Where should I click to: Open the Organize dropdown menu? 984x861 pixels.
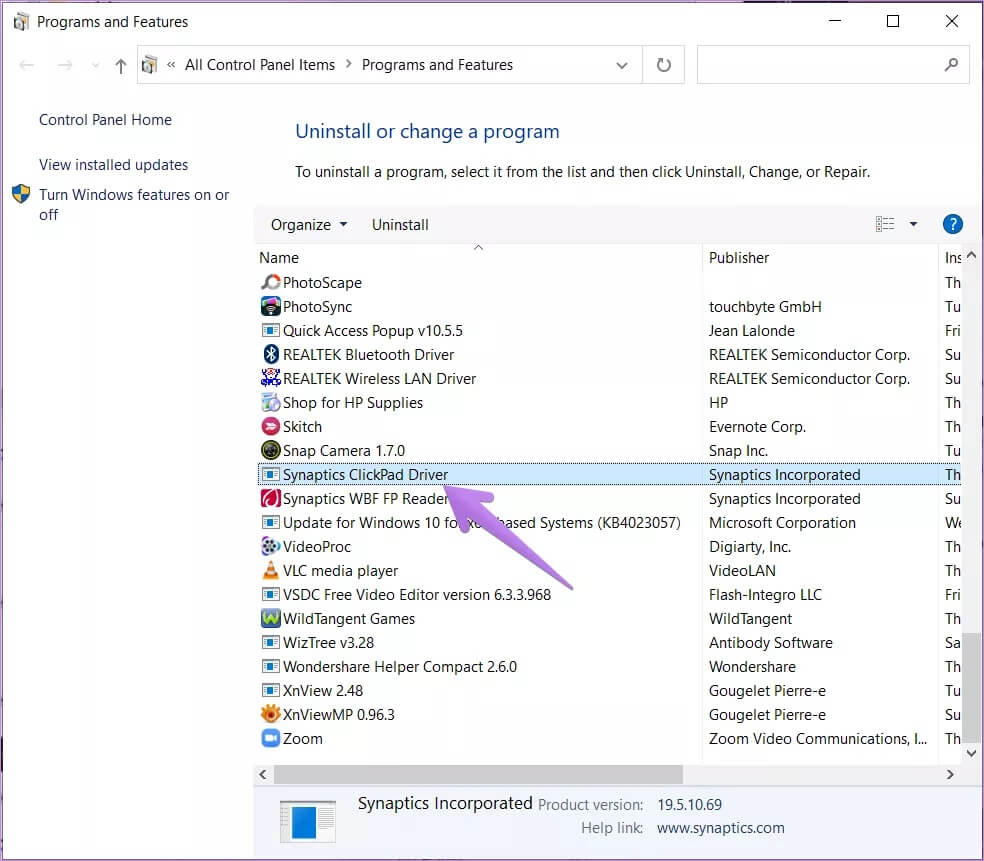pyautogui.click(x=308, y=225)
